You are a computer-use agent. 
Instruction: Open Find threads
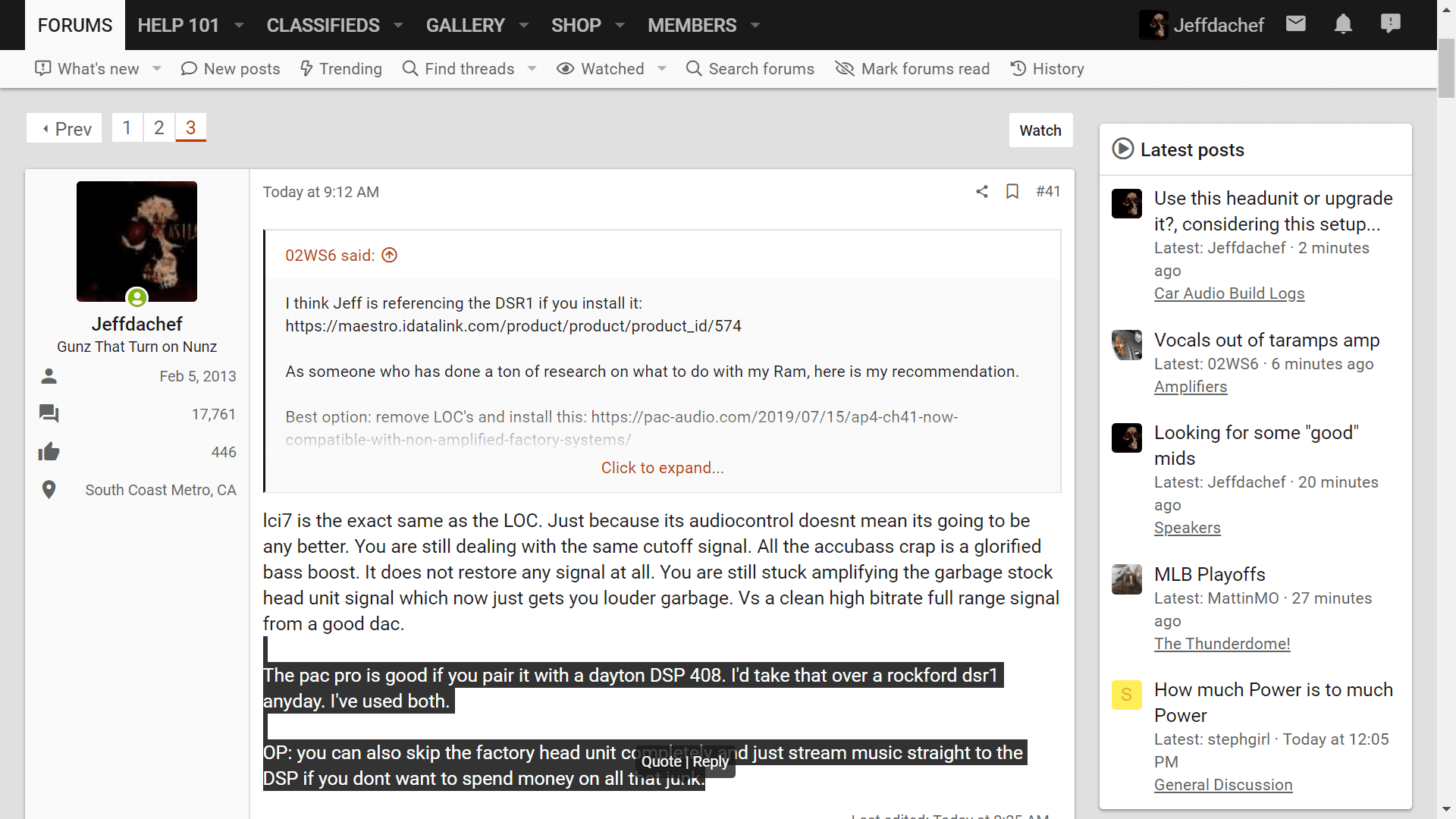pyautogui.click(x=458, y=68)
